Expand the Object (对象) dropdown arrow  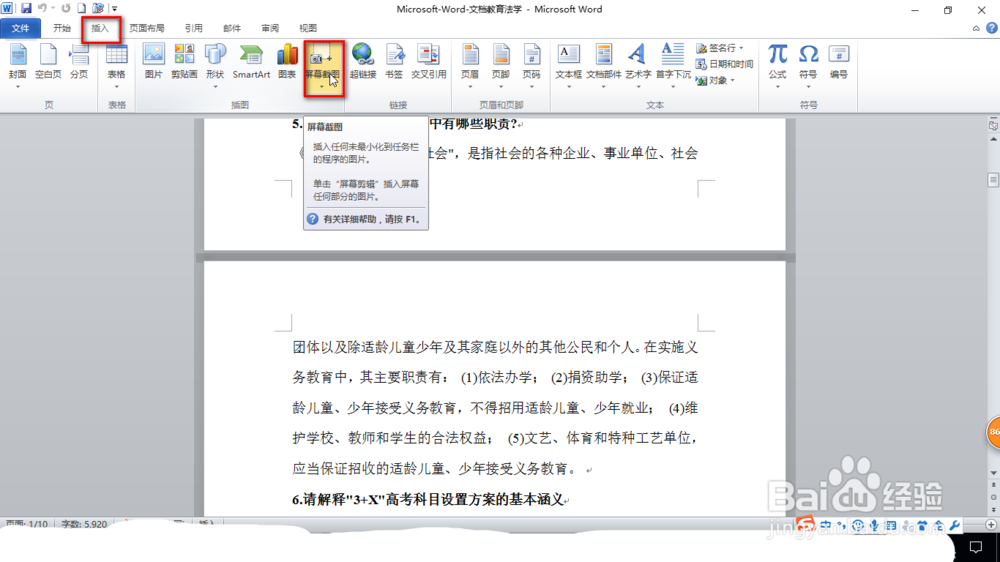tap(733, 80)
